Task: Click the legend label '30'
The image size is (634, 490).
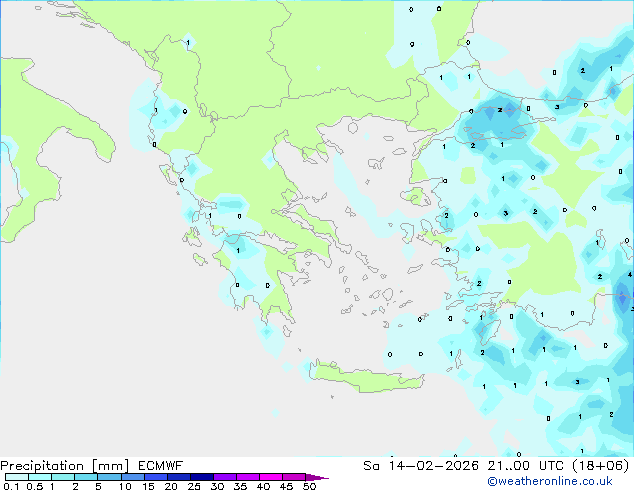Action: tap(217, 486)
